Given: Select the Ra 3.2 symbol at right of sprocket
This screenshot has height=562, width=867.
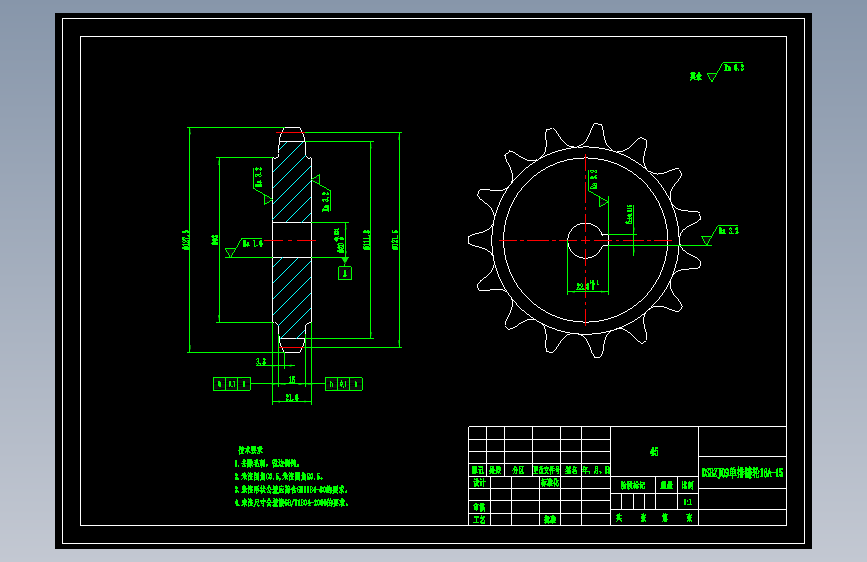Looking at the screenshot, I should point(720,235).
